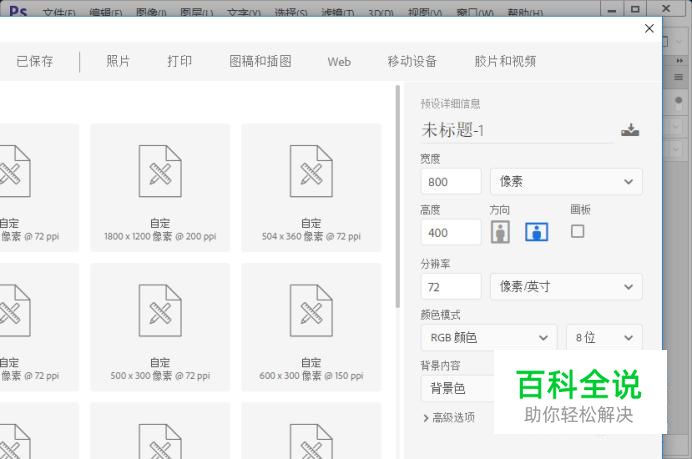This screenshot has width=692, height=459.
Task: Switch to 移动设备 tab
Action: coord(412,61)
